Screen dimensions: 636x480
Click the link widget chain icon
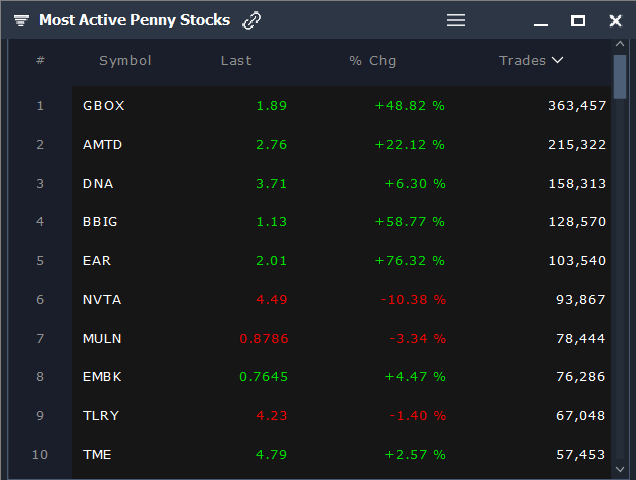click(252, 20)
